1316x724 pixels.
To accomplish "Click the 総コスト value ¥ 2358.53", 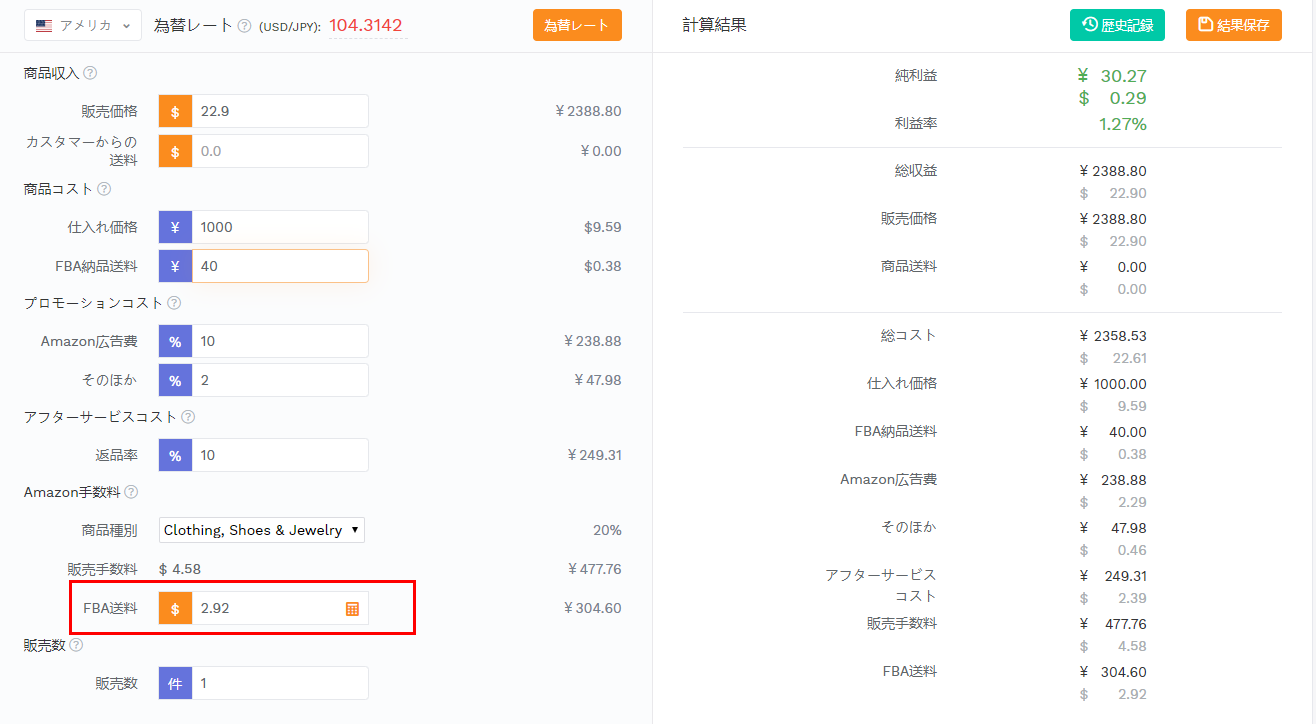I will (1113, 336).
